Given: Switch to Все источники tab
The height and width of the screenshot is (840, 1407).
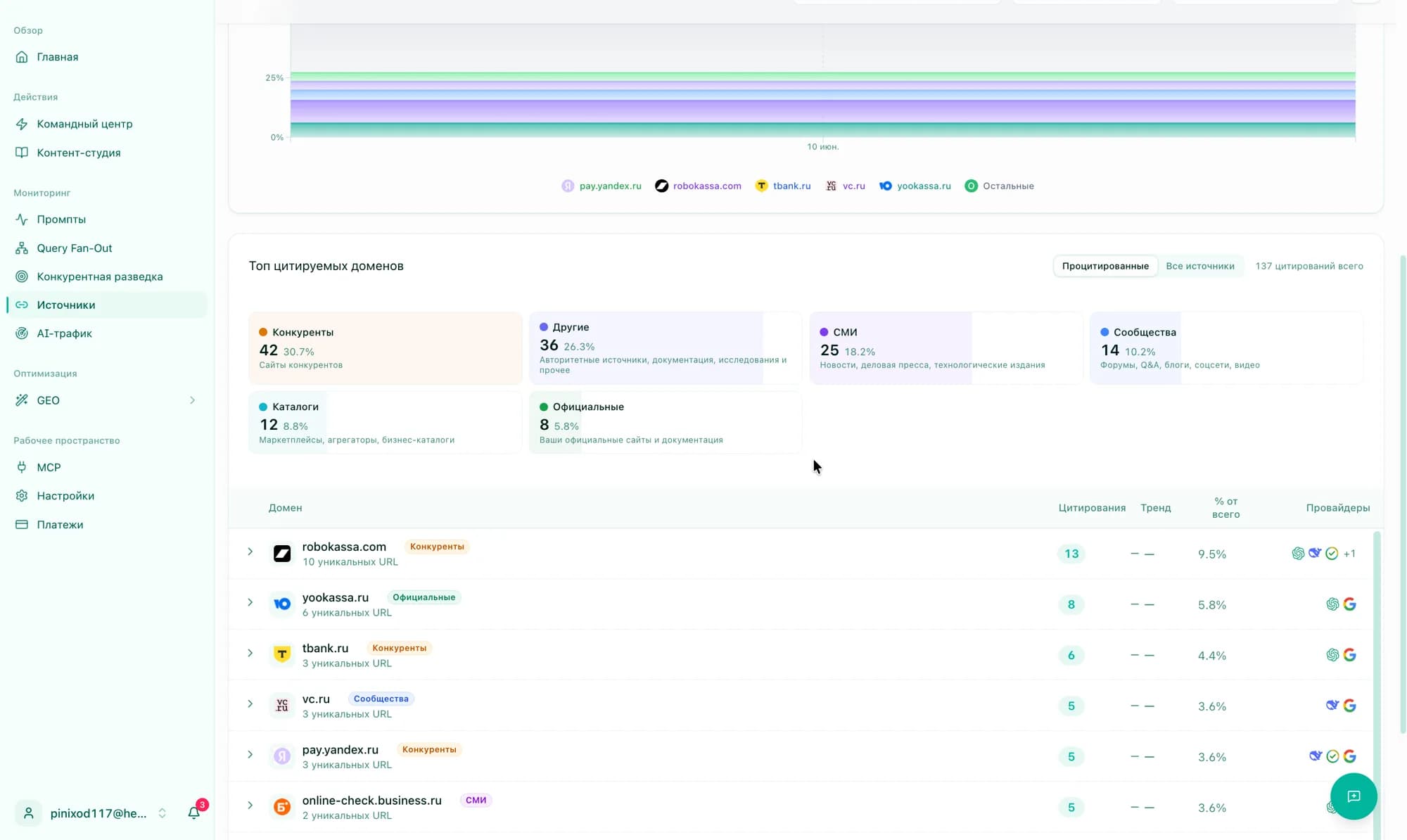Looking at the screenshot, I should tap(1200, 266).
